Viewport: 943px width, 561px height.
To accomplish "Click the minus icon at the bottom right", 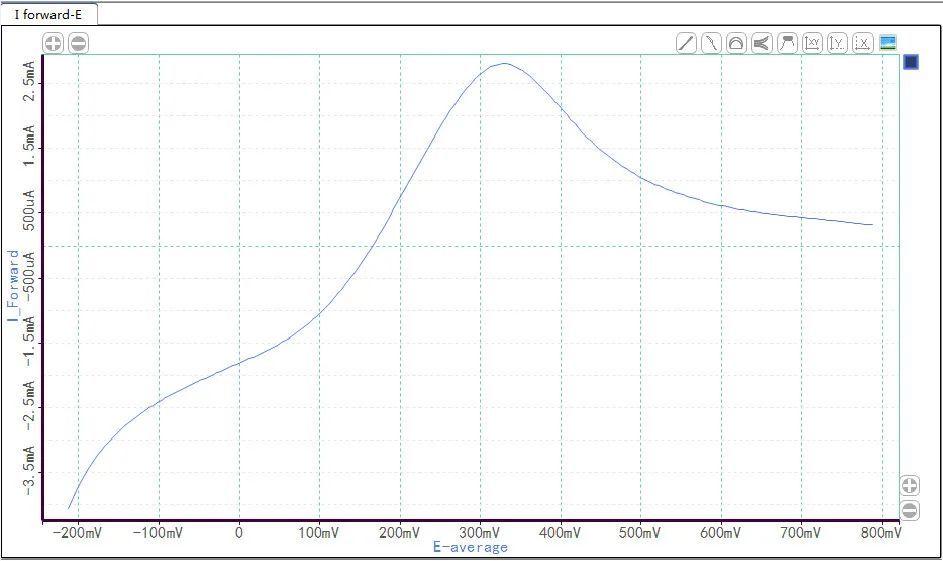I will click(x=910, y=510).
